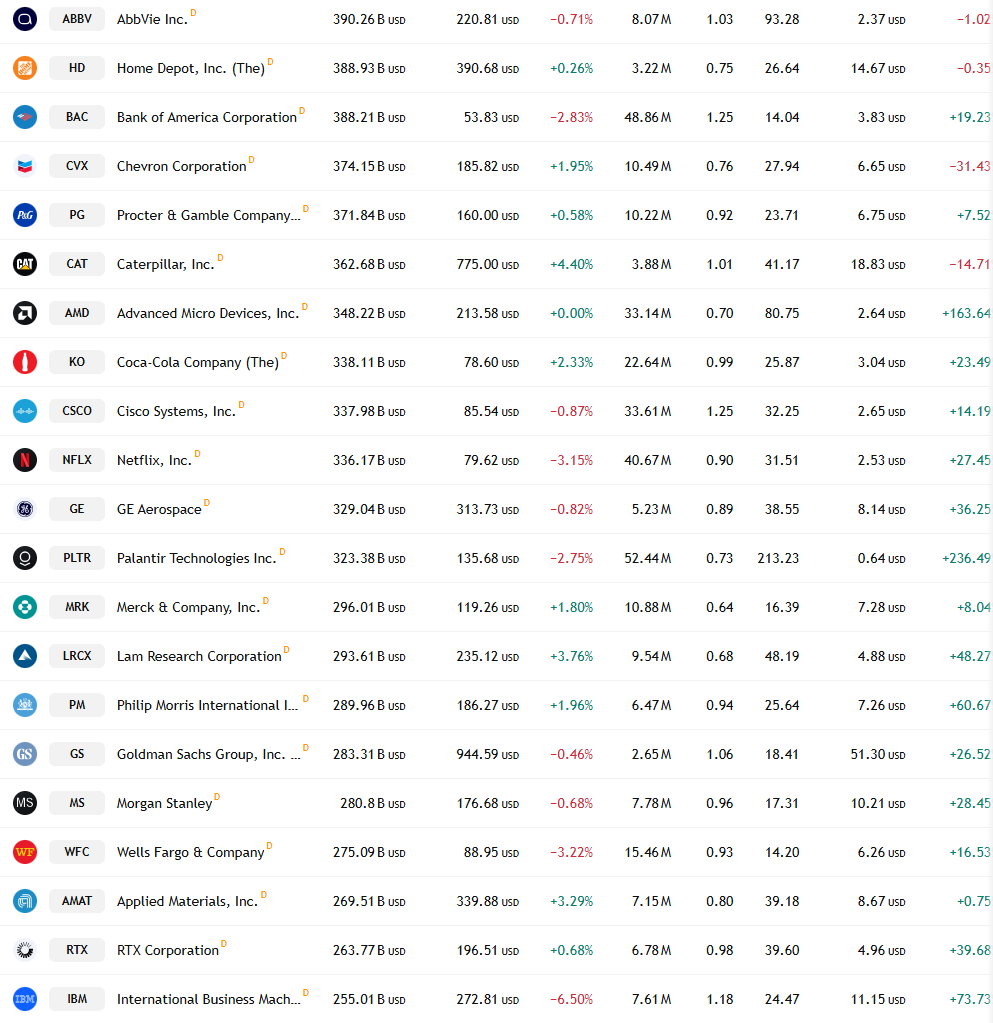Screen dimensions: 993x1023
Task: Open Lam Research Corporation link
Action: [199, 656]
